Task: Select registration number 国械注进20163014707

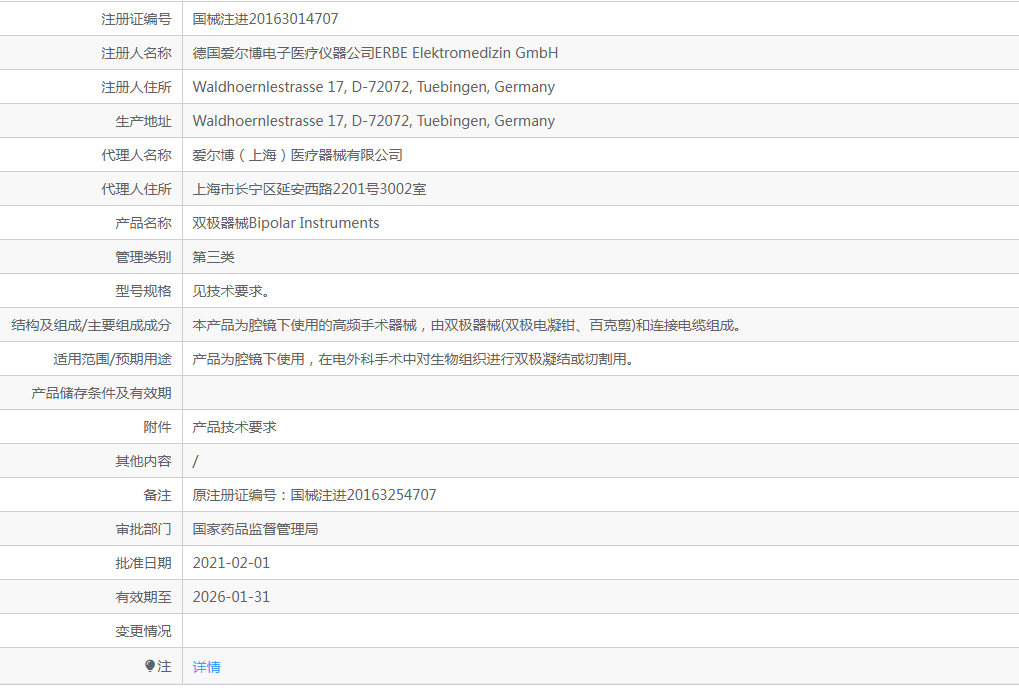Action: click(x=265, y=19)
